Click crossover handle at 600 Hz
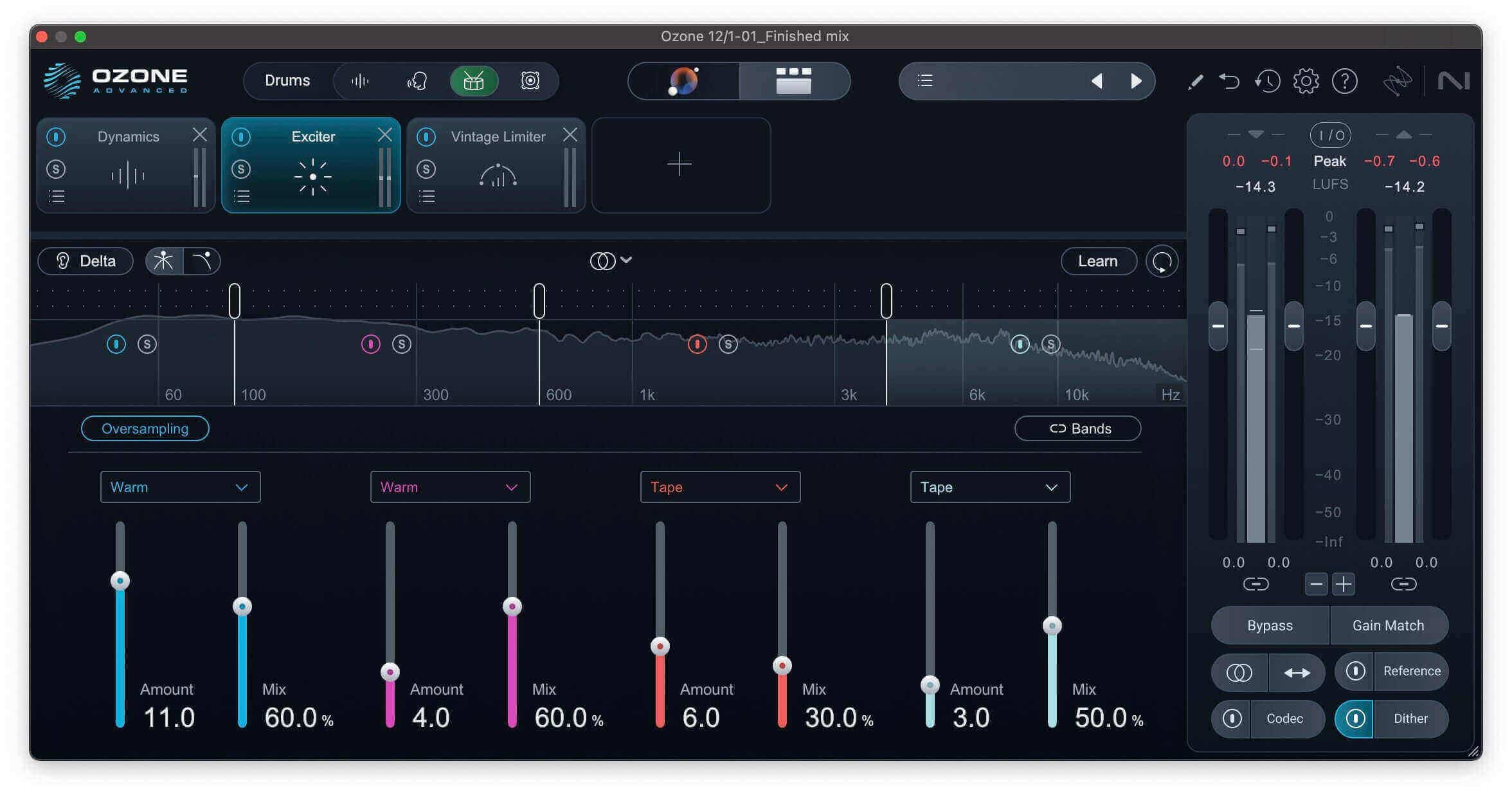Screen dimensions: 1512x795 (539, 300)
